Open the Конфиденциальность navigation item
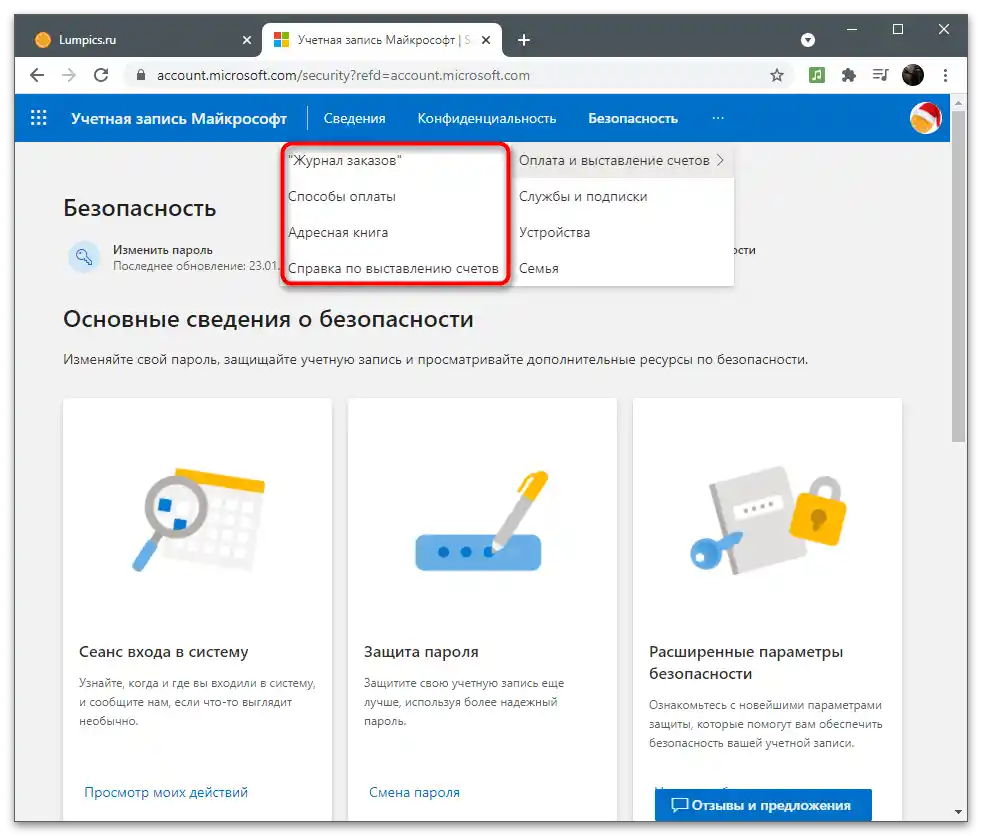Screen dimensions: 982x836 click(487, 118)
